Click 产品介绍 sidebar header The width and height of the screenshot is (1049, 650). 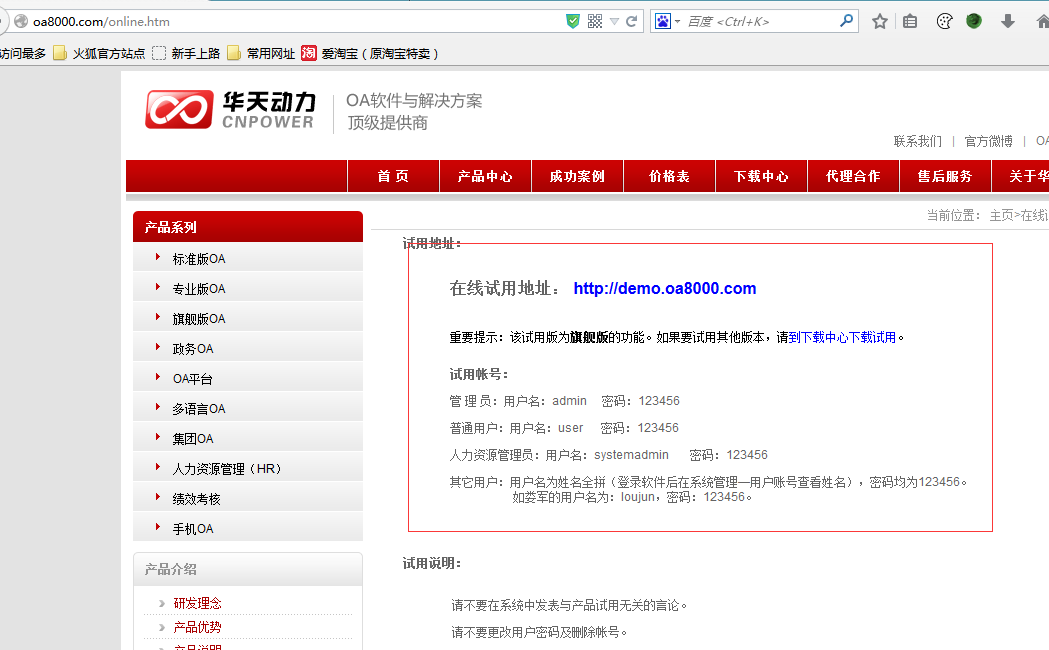[248, 569]
